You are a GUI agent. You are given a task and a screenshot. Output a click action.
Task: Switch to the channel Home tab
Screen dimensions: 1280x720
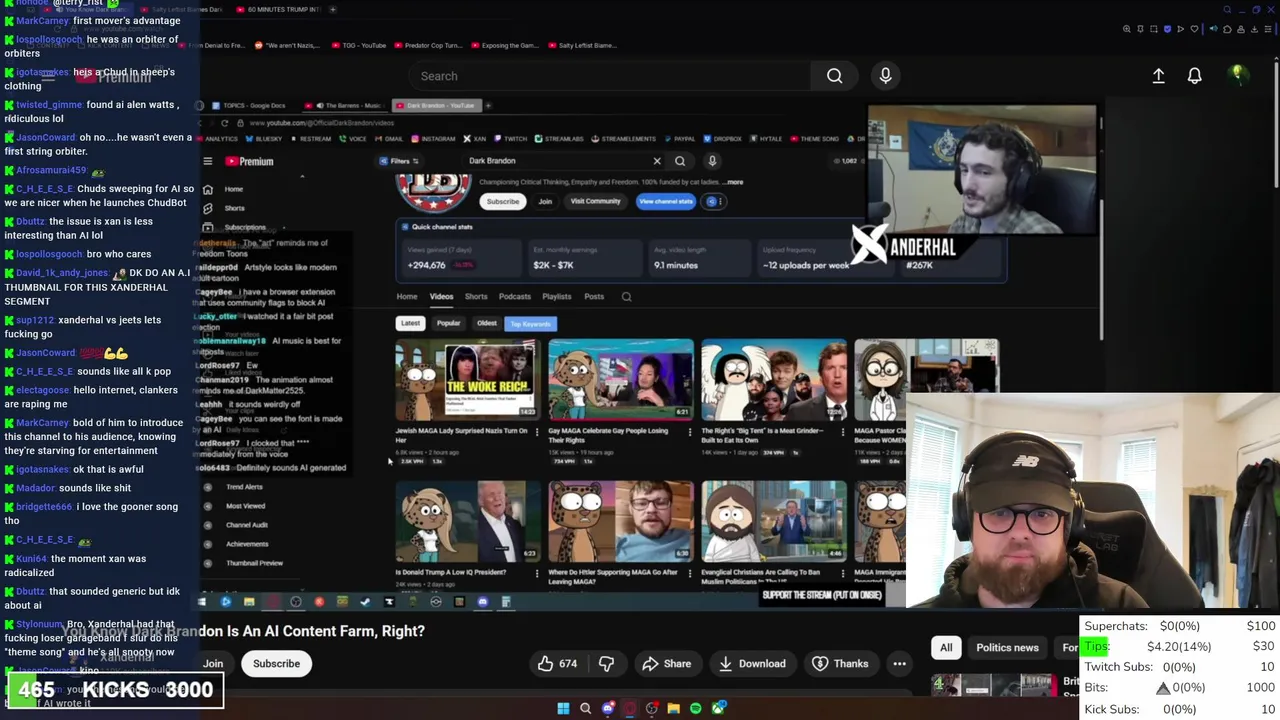407,296
